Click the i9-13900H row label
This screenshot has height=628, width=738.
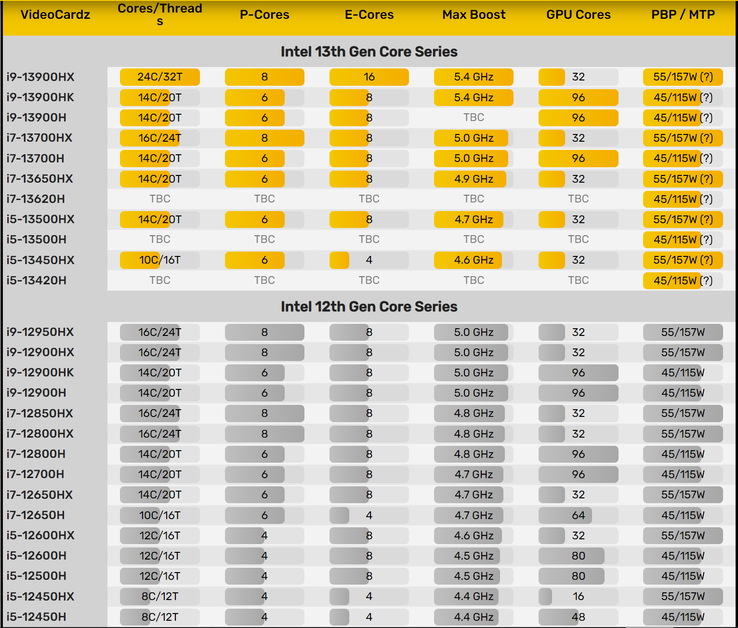click(36, 118)
